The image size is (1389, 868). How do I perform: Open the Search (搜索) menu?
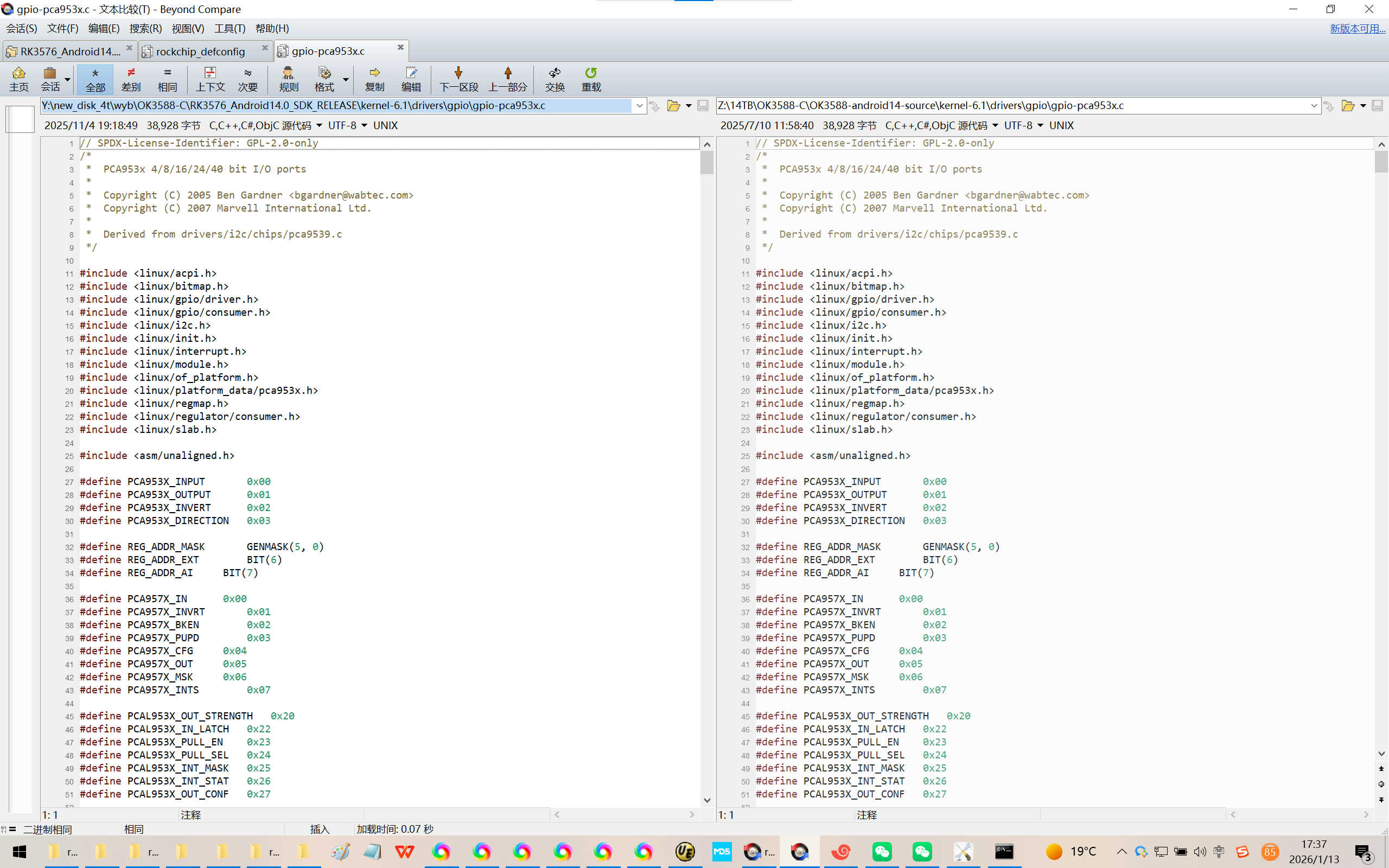(x=145, y=28)
